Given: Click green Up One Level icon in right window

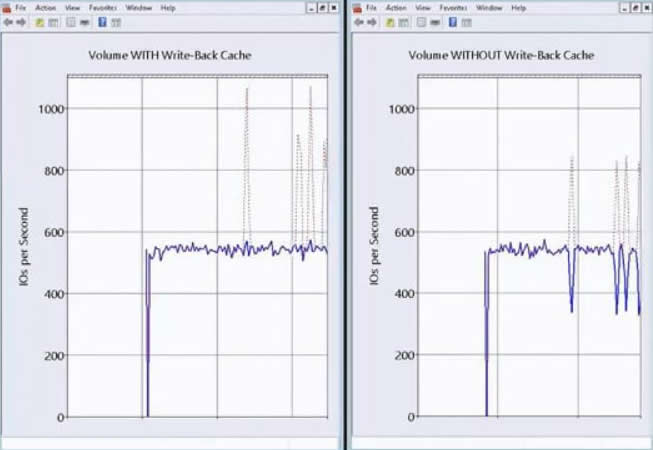Looking at the screenshot, I should (389, 21).
